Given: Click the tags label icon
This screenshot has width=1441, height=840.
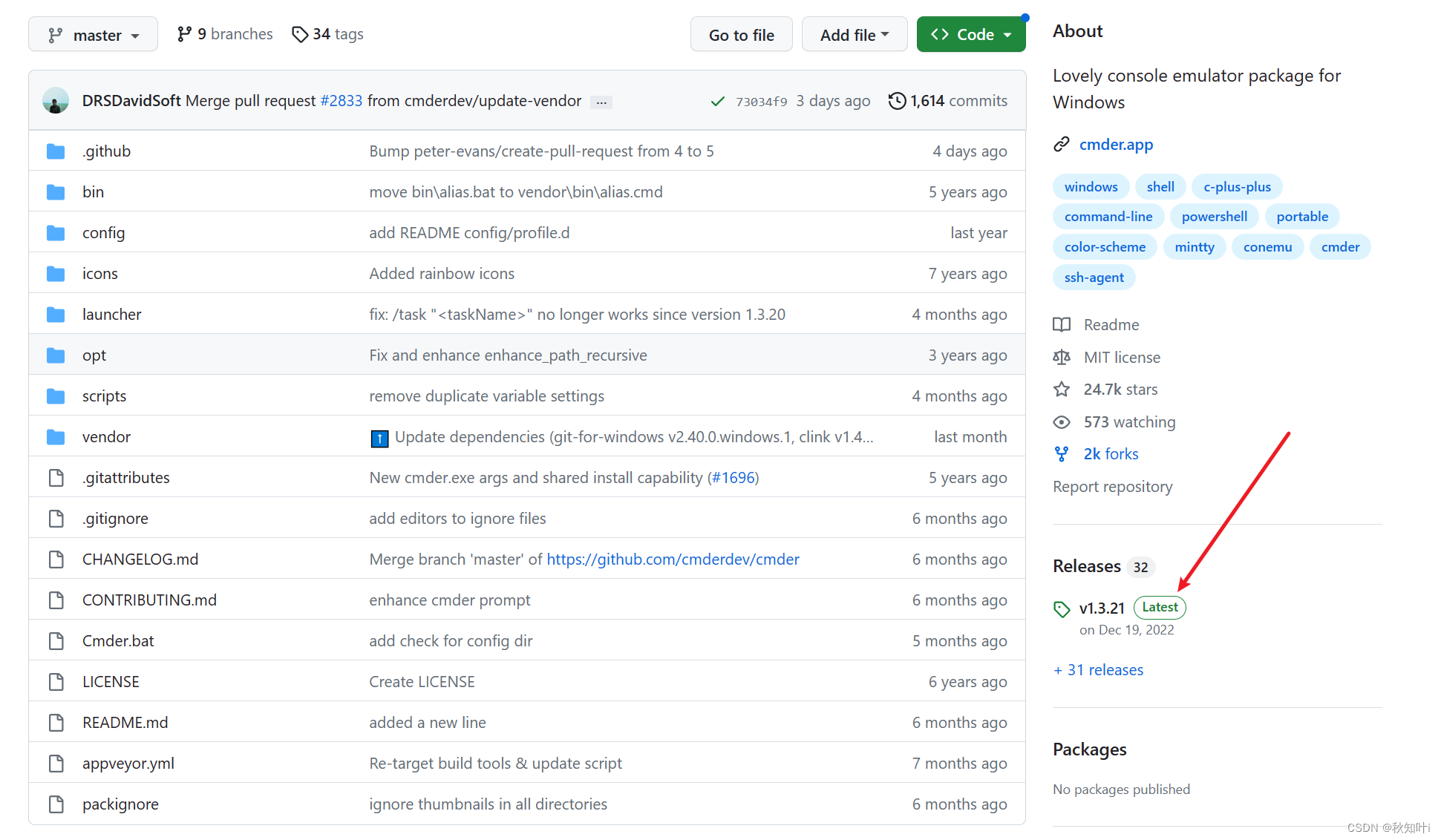Looking at the screenshot, I should click(x=299, y=34).
